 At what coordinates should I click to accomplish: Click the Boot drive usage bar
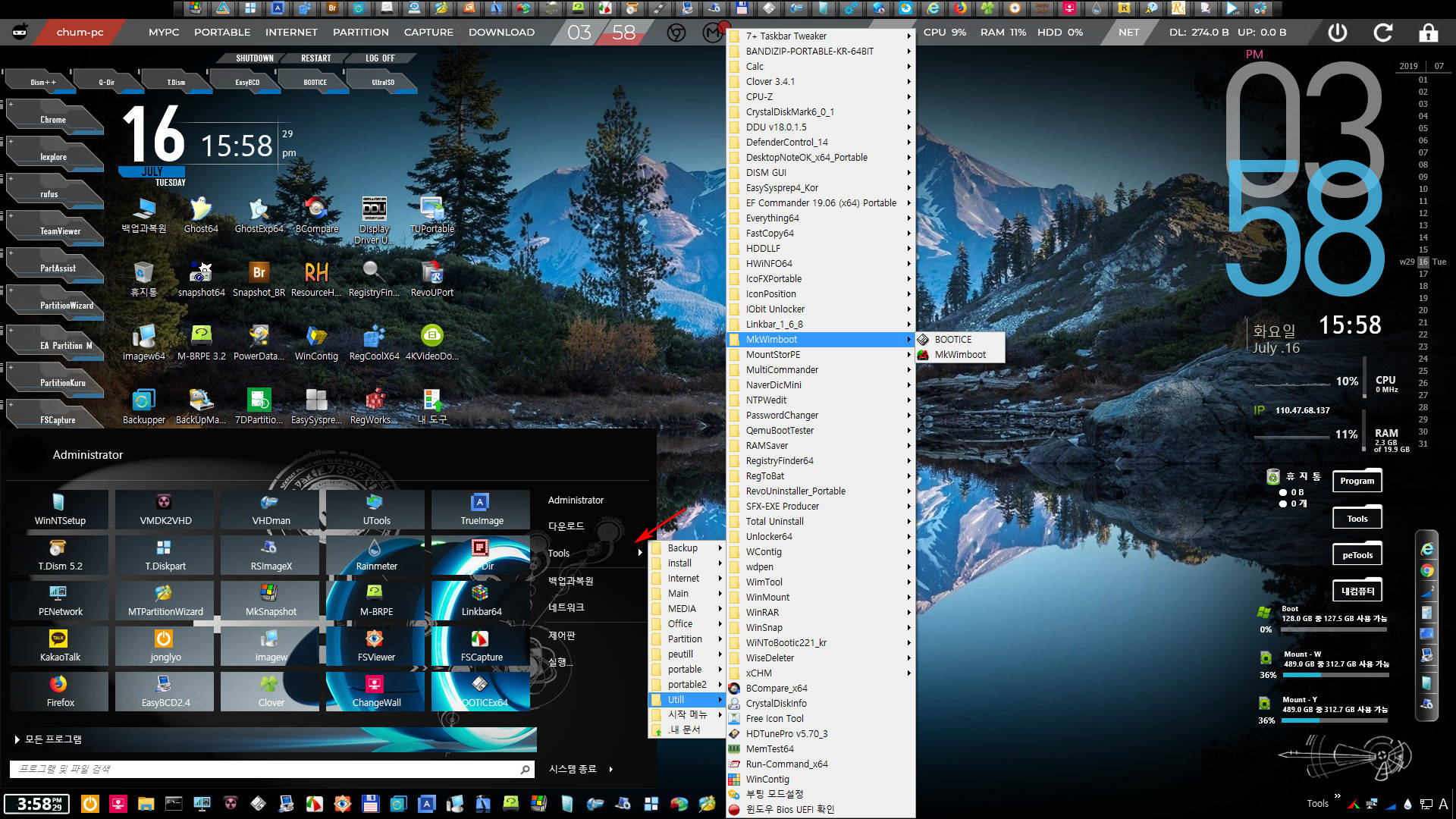(x=1334, y=629)
